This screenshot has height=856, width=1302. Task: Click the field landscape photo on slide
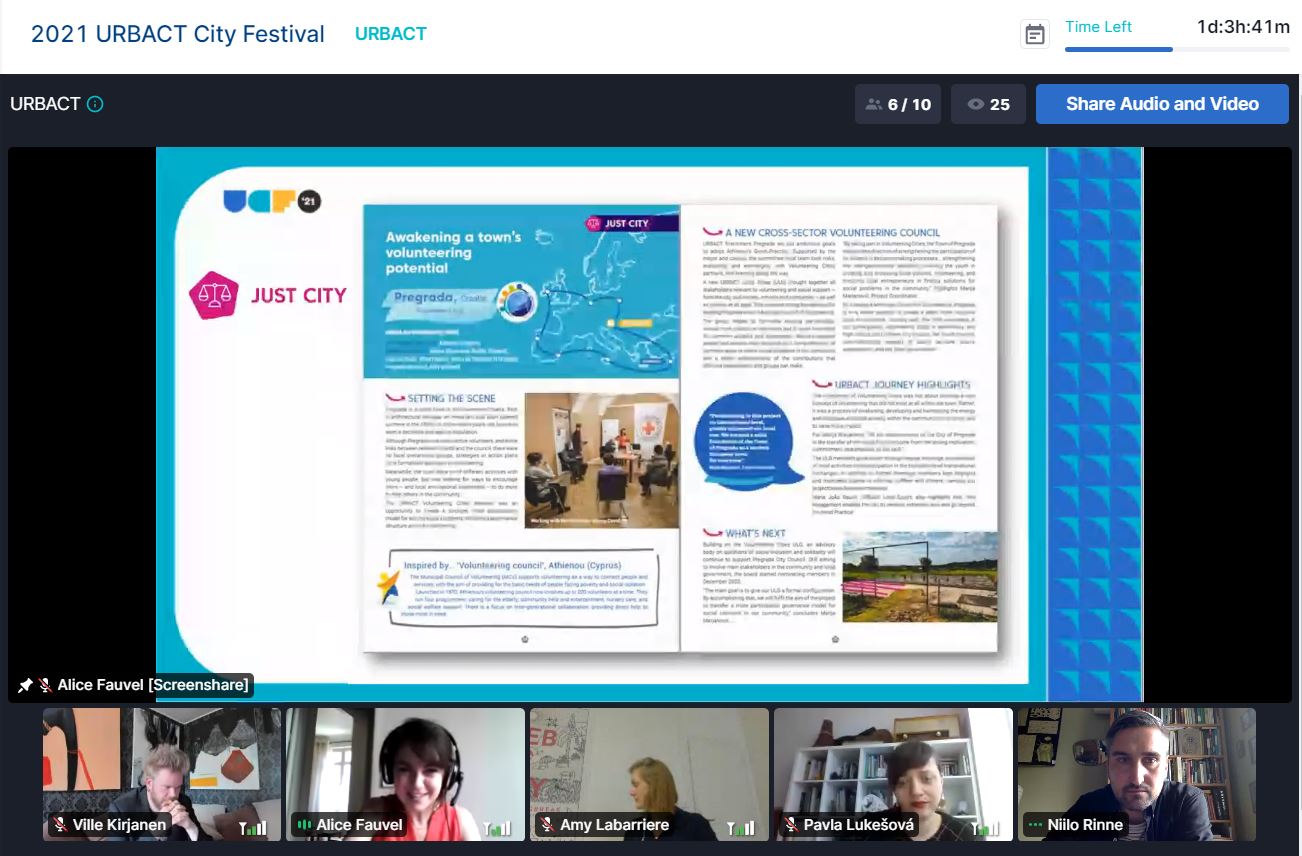[x=920, y=577]
